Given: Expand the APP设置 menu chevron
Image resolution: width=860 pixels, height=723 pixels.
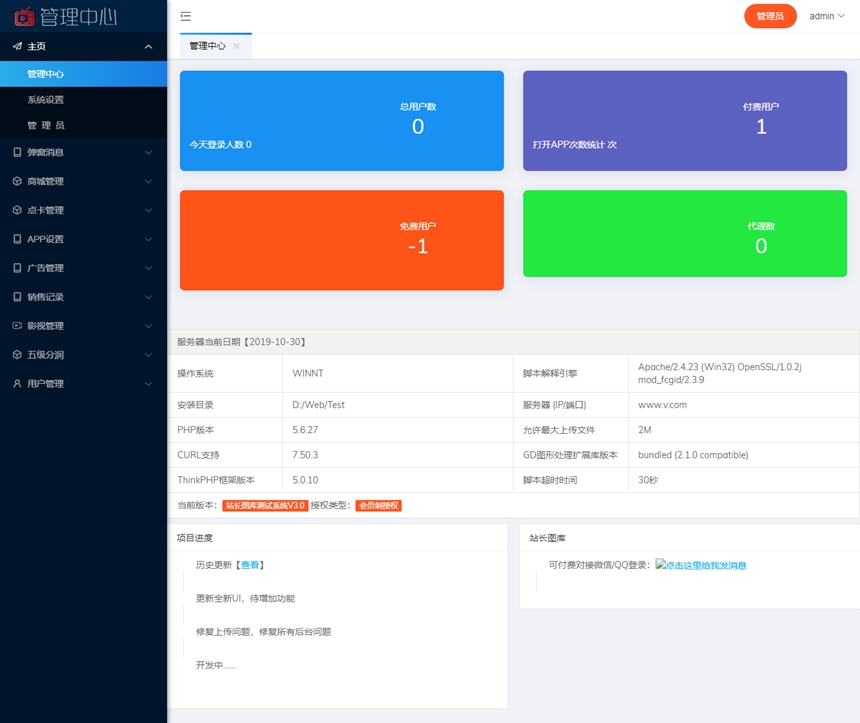Looking at the screenshot, I should (148, 240).
